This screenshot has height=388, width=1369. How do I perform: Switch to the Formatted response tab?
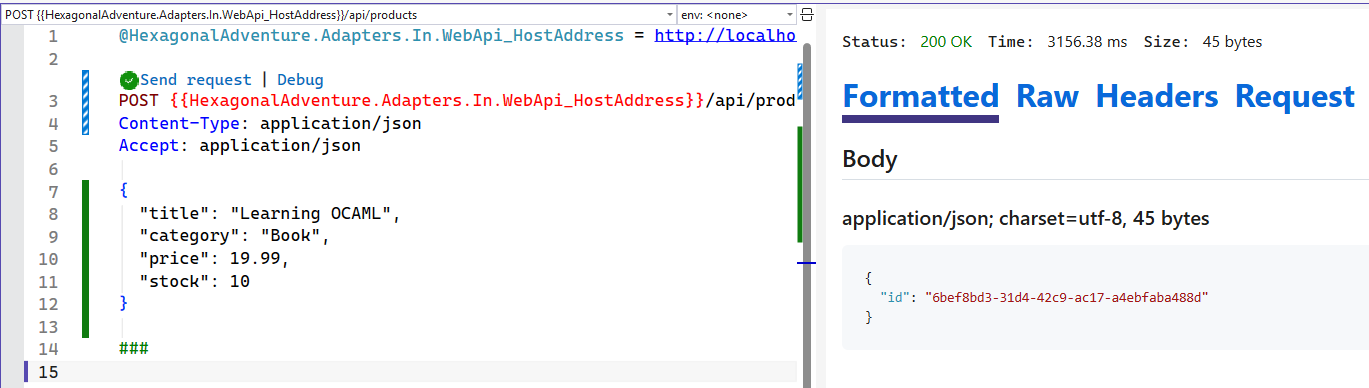tap(920, 97)
